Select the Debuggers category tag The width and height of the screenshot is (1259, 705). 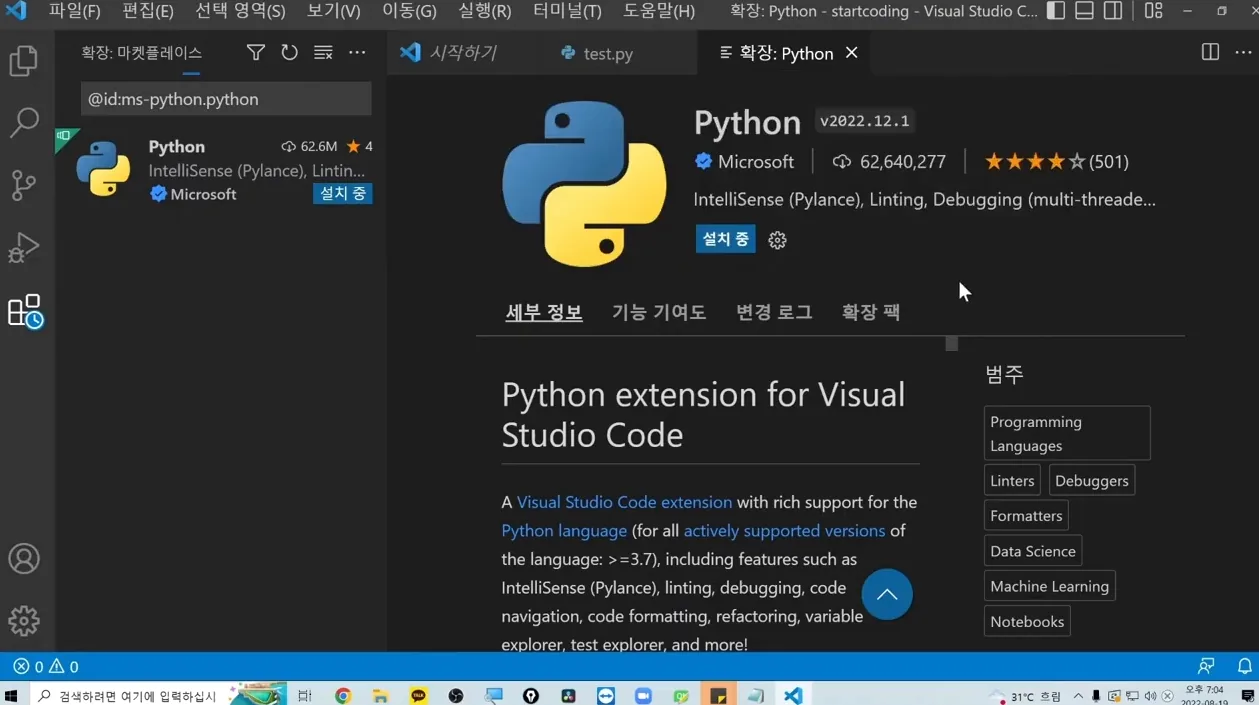coord(1091,480)
